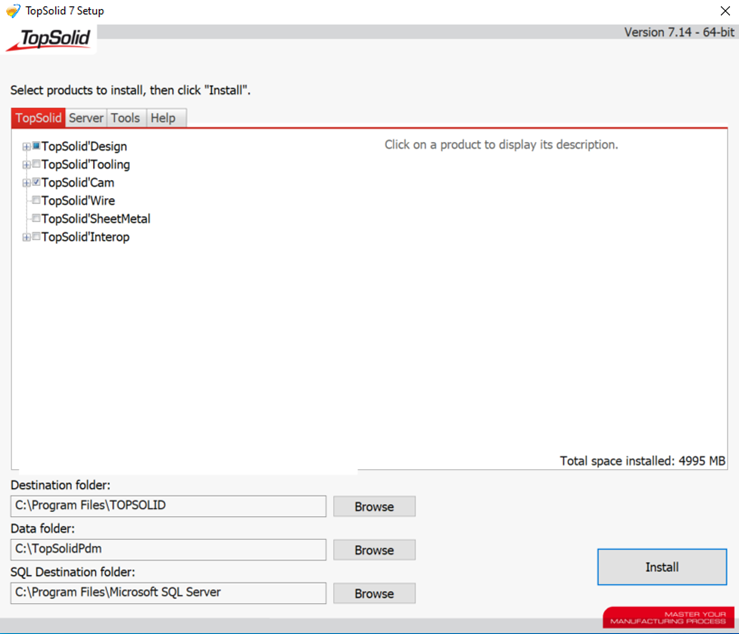Screen dimensions: 739x634
Task: Click the Destination folder path field
Action: click(168, 506)
